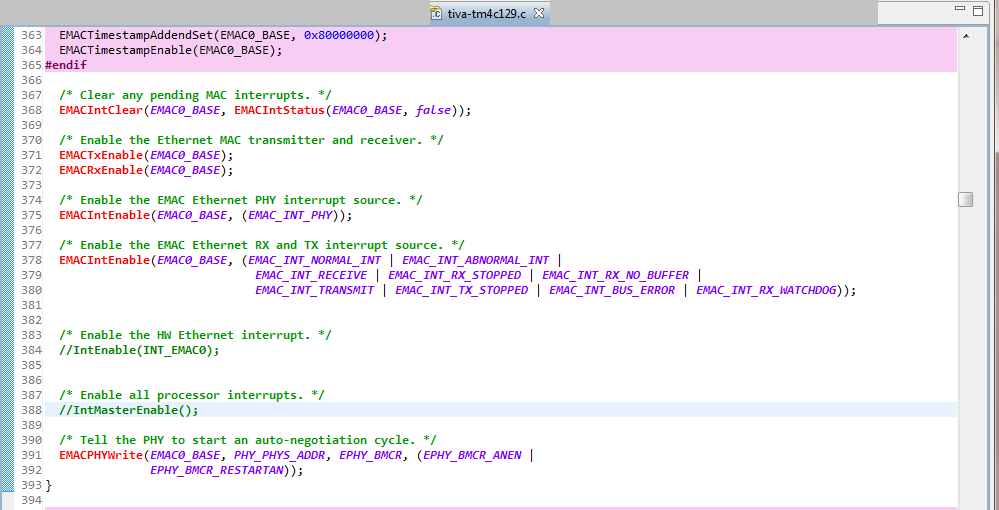Maximize the editor area
999x510 pixels.
coord(978,10)
